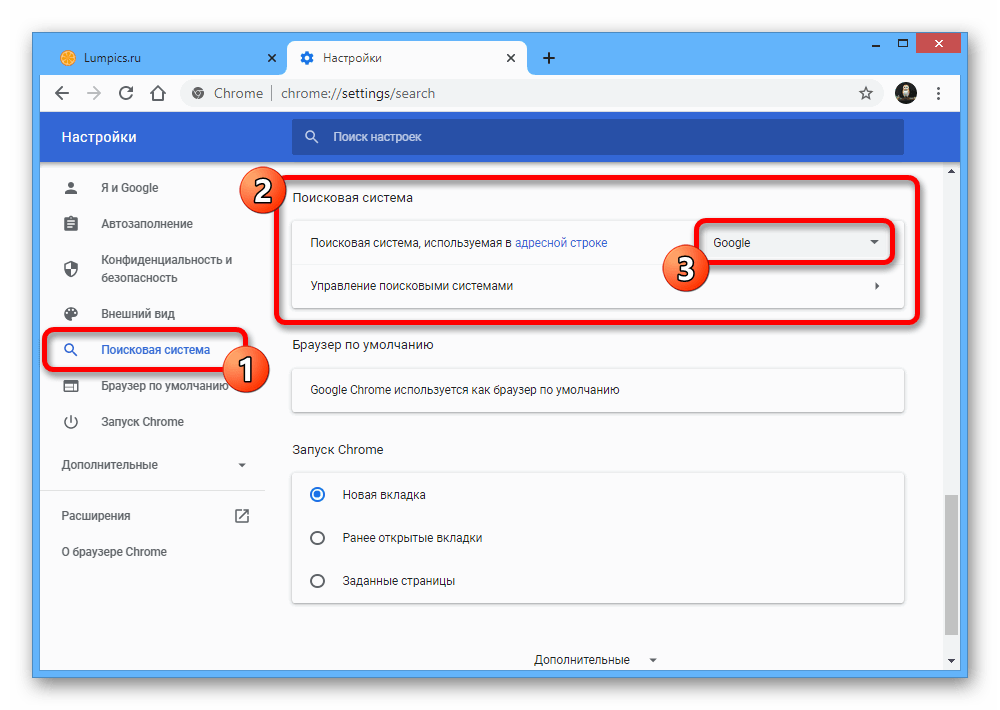1000x710 pixels.
Task: Click the vertical scrollbar thumb
Action: pos(951,563)
